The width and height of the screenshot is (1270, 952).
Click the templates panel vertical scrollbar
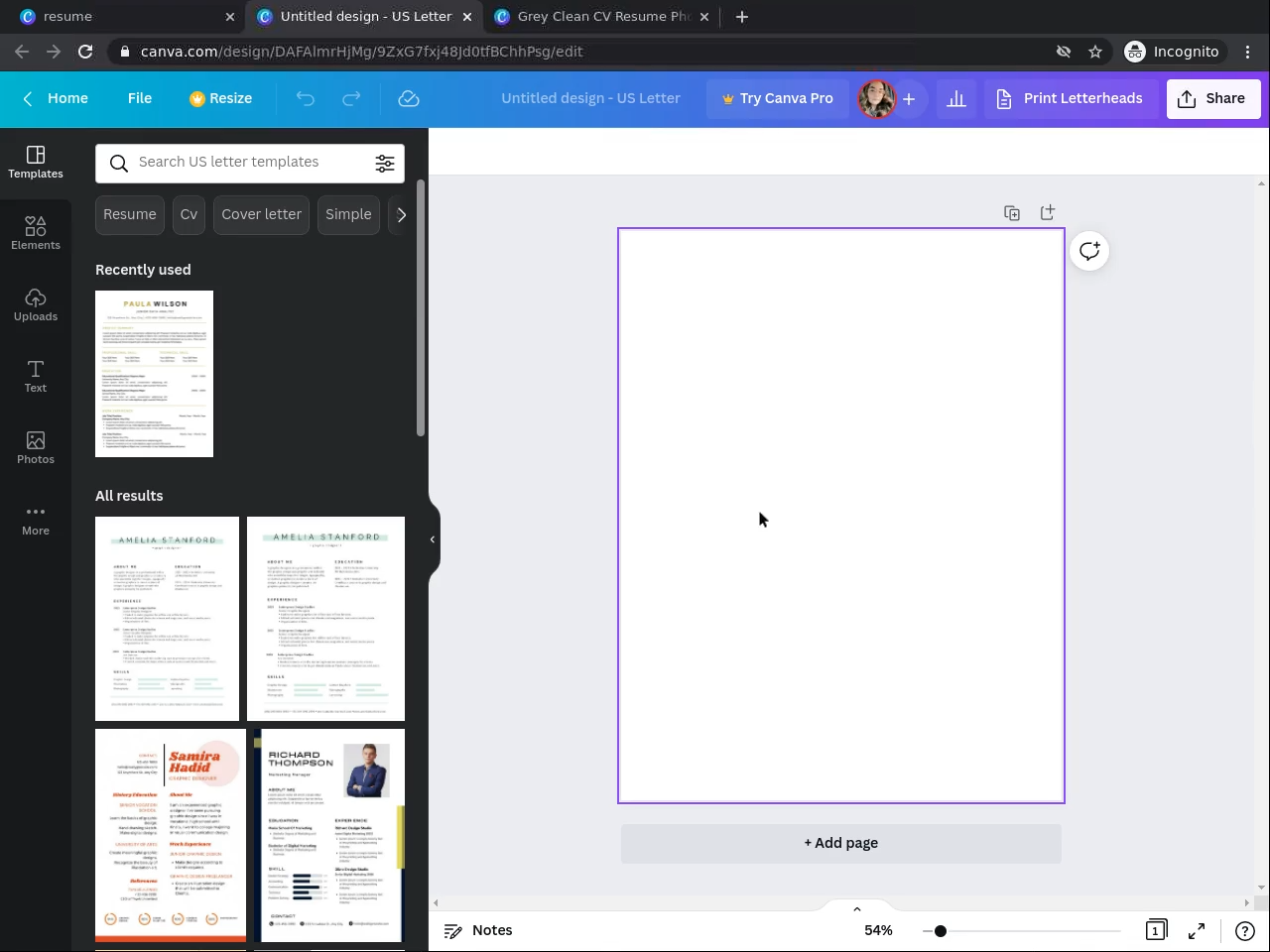click(x=421, y=307)
